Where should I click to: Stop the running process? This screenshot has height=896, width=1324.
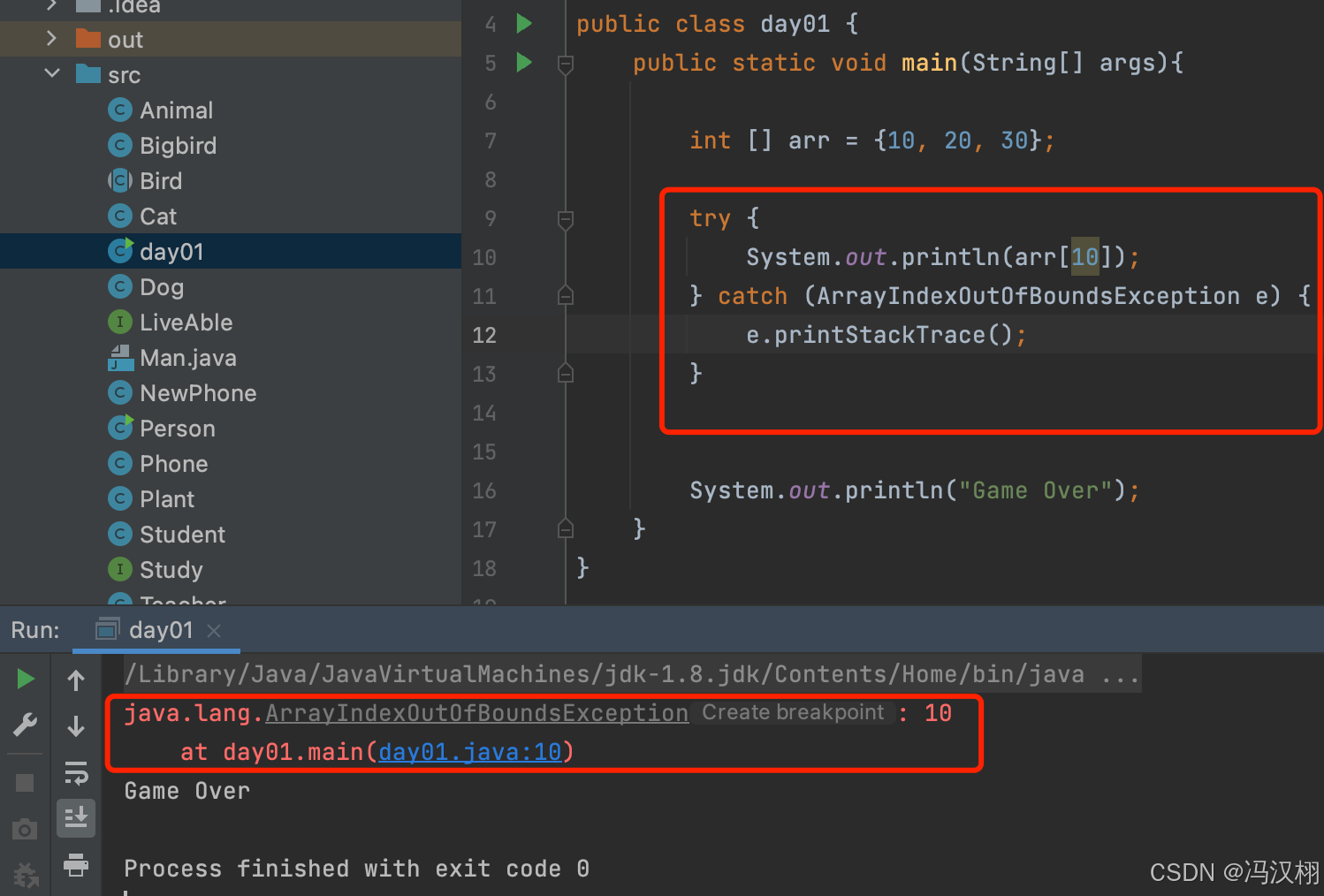(25, 783)
